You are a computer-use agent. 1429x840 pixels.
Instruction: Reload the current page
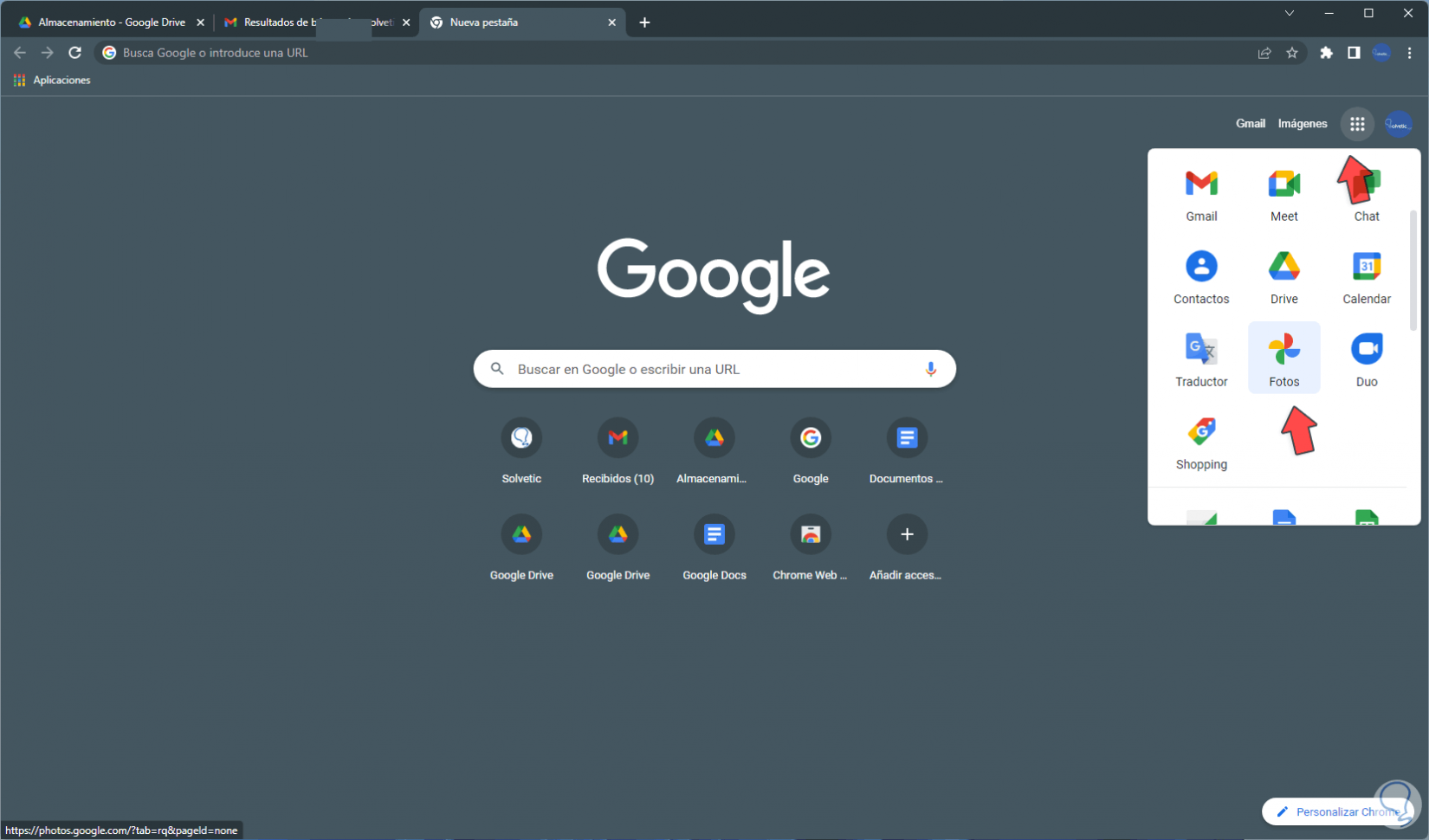click(75, 53)
